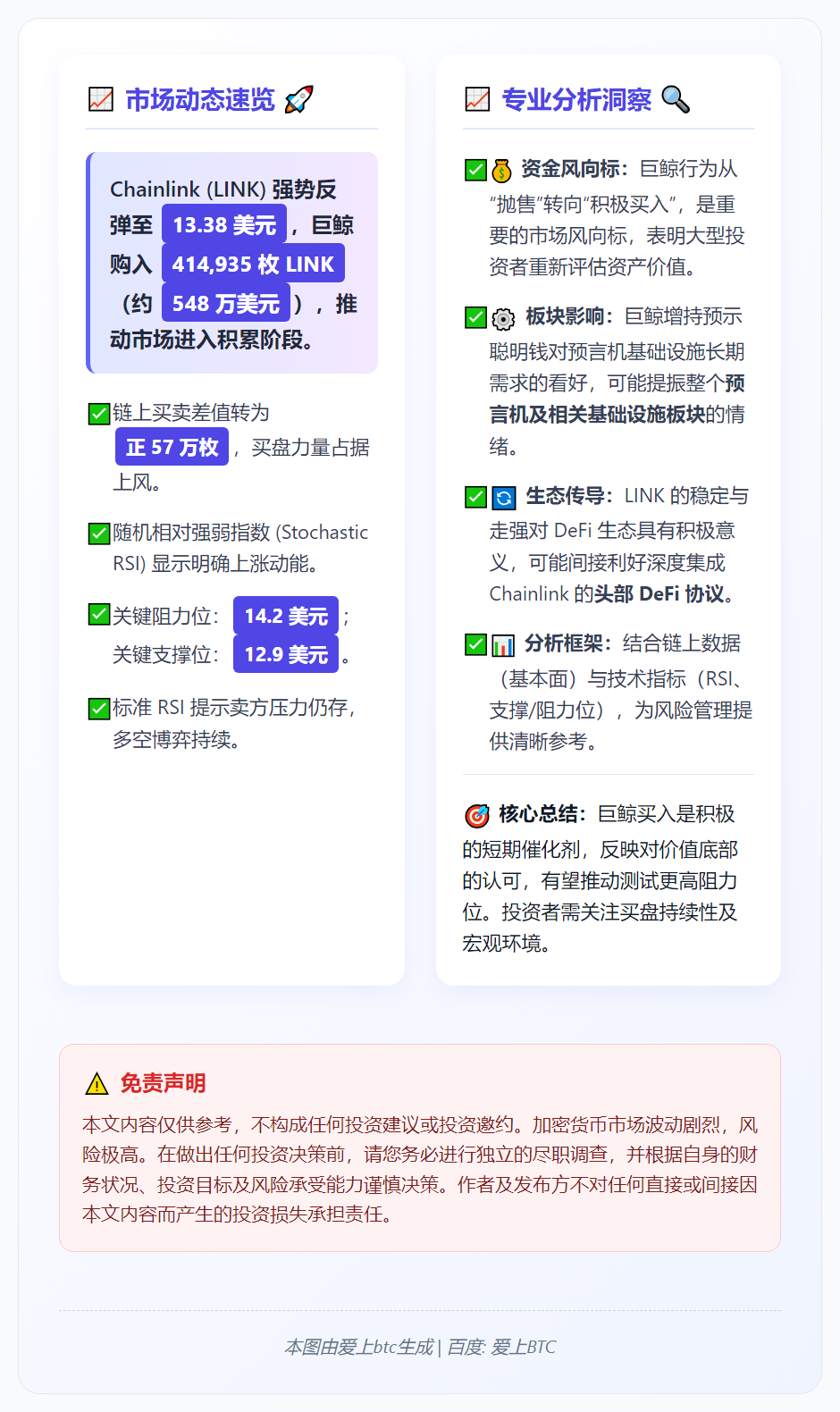This screenshot has height=1412, width=840.
Task: Click check mark before 板块影响
Action: (x=476, y=317)
